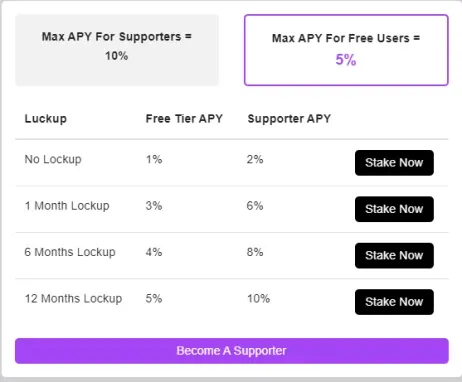Click the purple 5% value
Screen dimensions: 462x382
click(346, 60)
